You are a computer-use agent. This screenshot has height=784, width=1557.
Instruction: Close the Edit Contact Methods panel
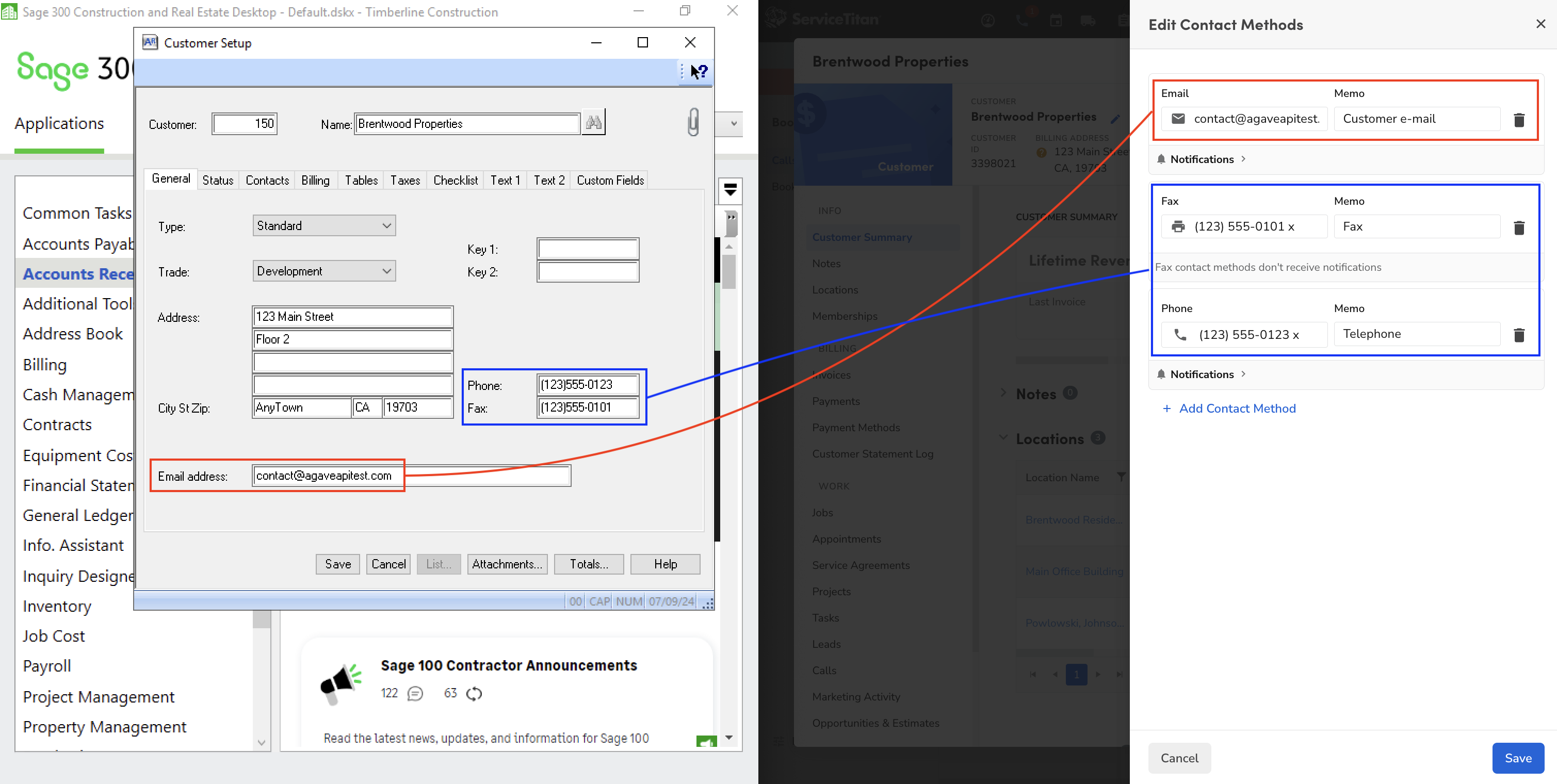point(1540,24)
